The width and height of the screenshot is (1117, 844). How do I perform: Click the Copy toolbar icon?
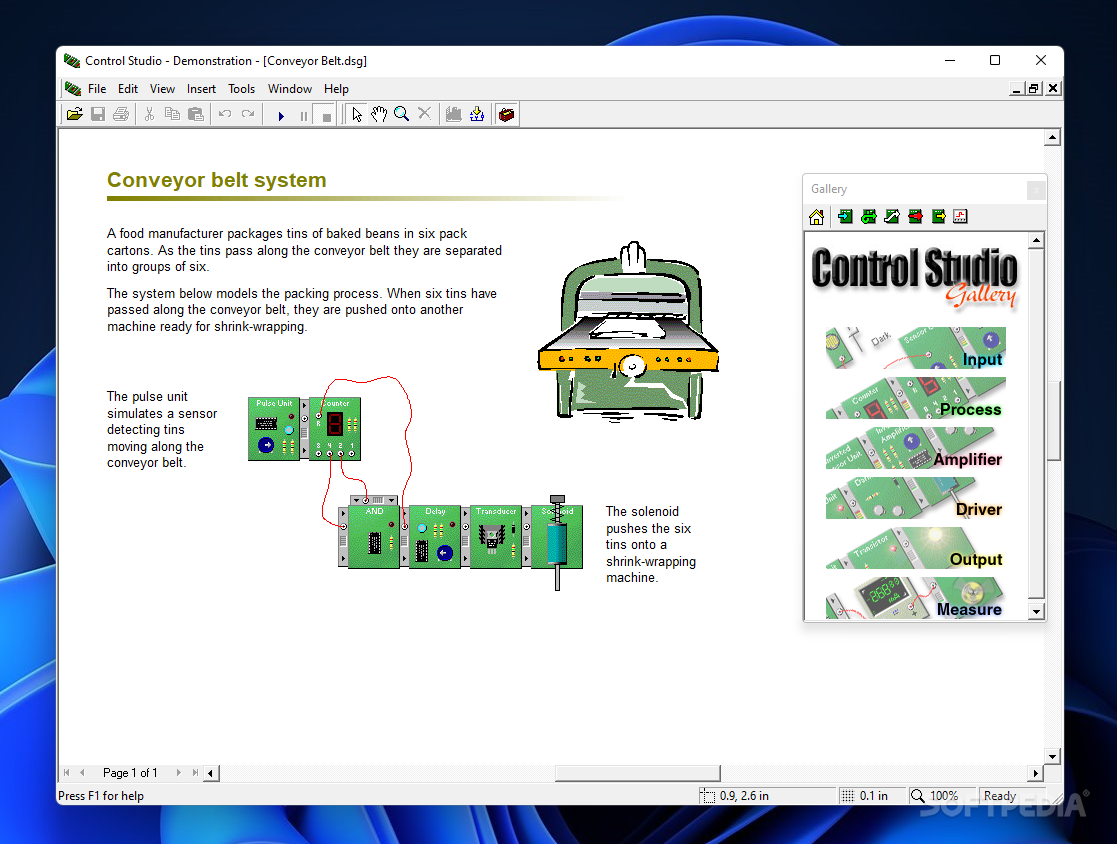click(x=172, y=114)
